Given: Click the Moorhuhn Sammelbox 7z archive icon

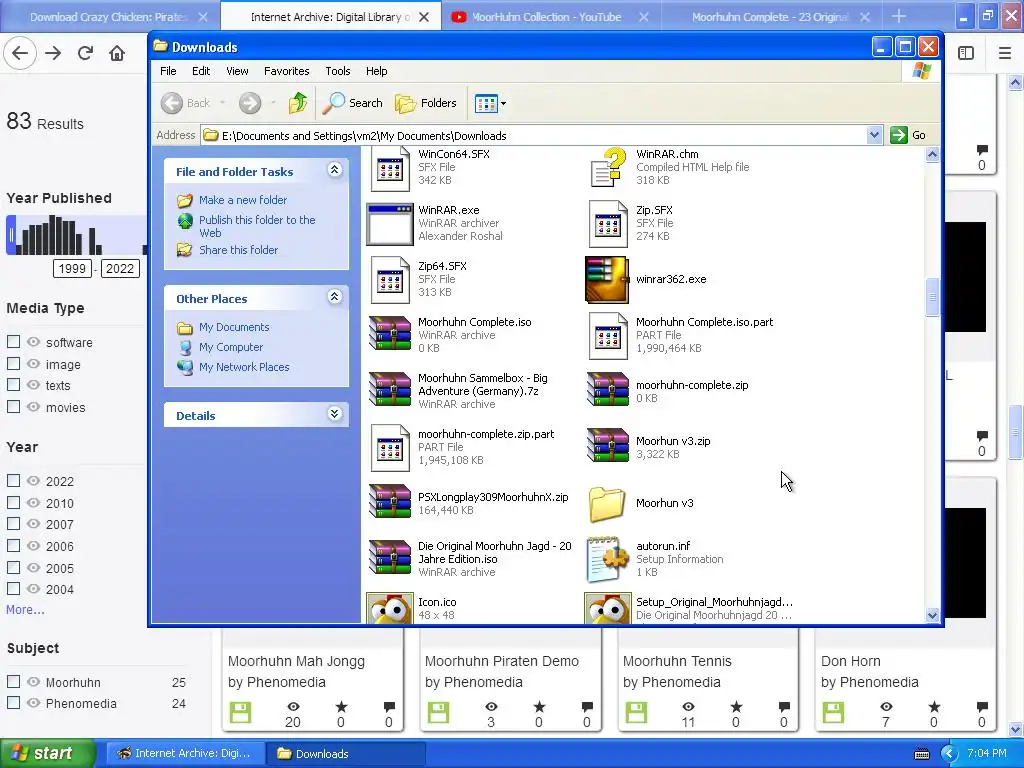Looking at the screenshot, I should [x=390, y=389].
